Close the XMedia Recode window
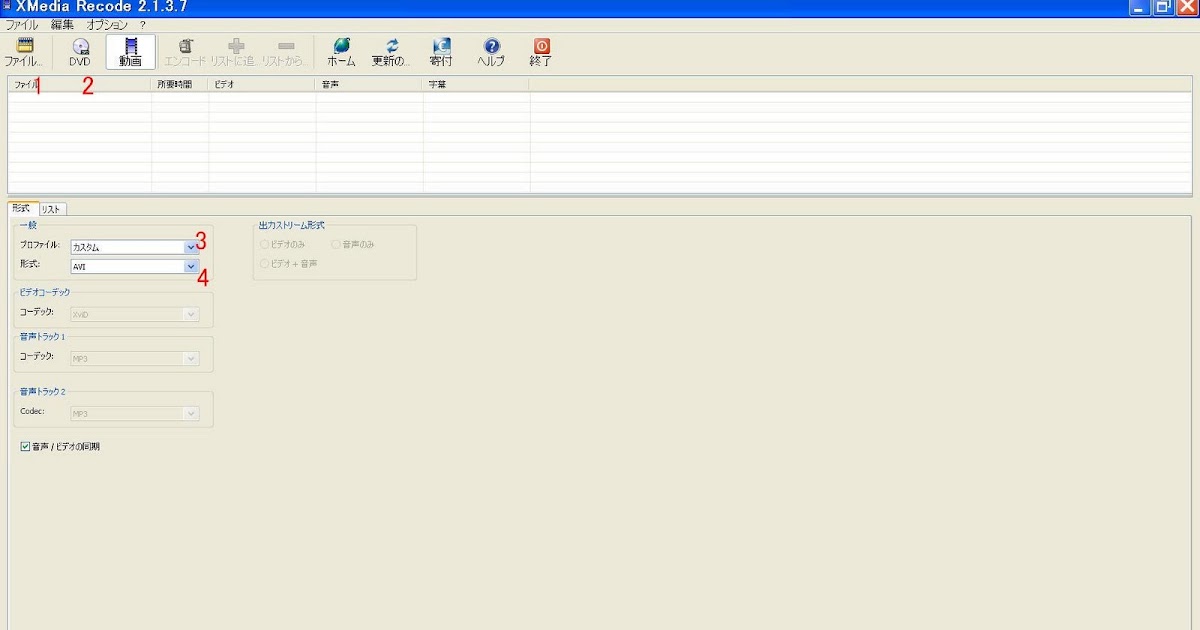The width and height of the screenshot is (1200, 630). [1186, 7]
